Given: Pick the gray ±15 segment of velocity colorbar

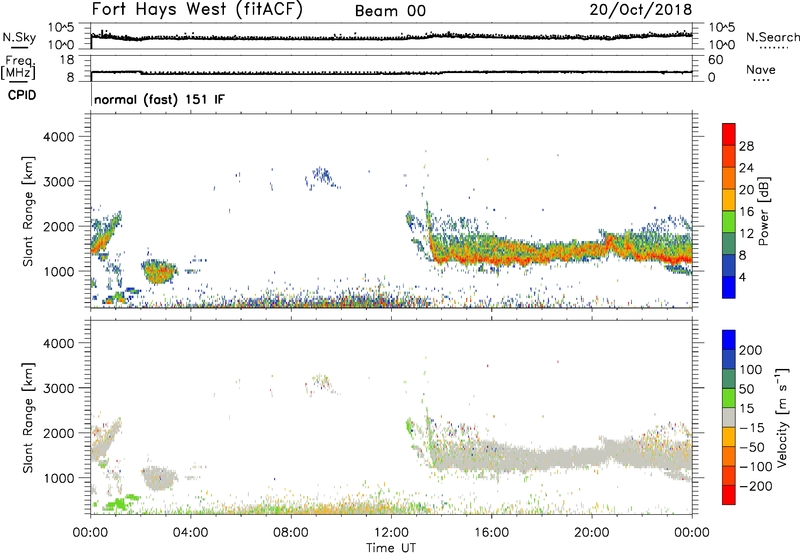Looking at the screenshot, I should (729, 417).
